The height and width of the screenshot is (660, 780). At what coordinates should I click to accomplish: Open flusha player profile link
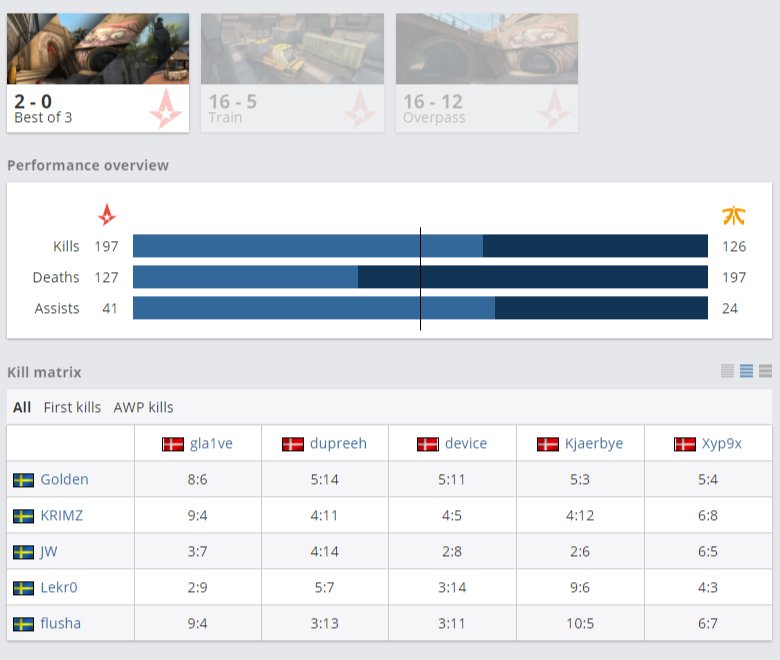(x=61, y=623)
